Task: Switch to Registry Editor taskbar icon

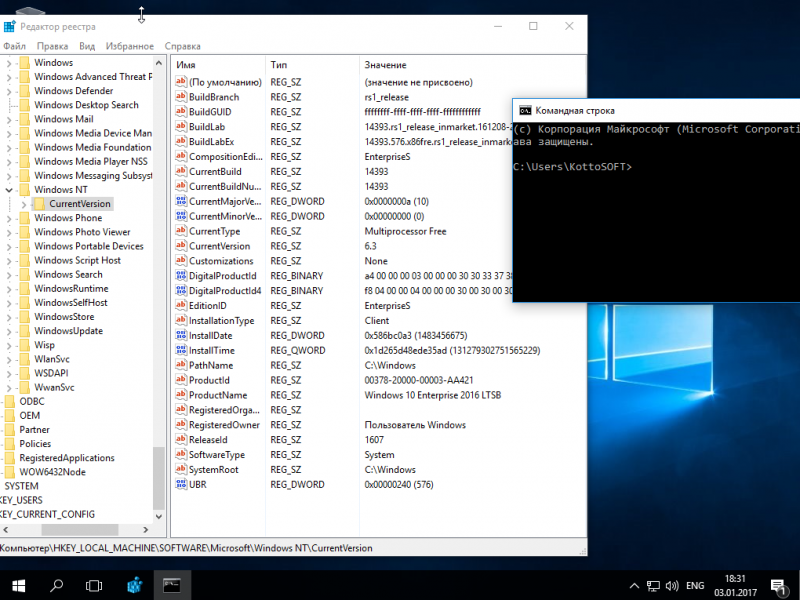Action: 134,585
